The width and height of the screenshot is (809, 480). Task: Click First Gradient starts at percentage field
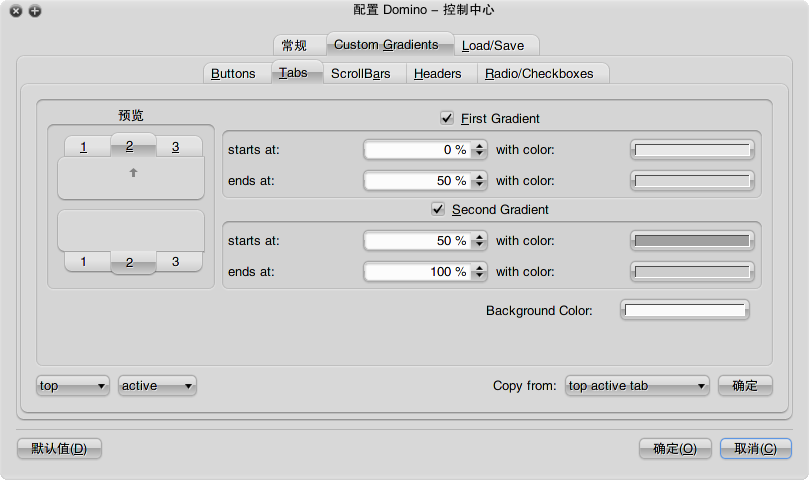[x=418, y=150]
